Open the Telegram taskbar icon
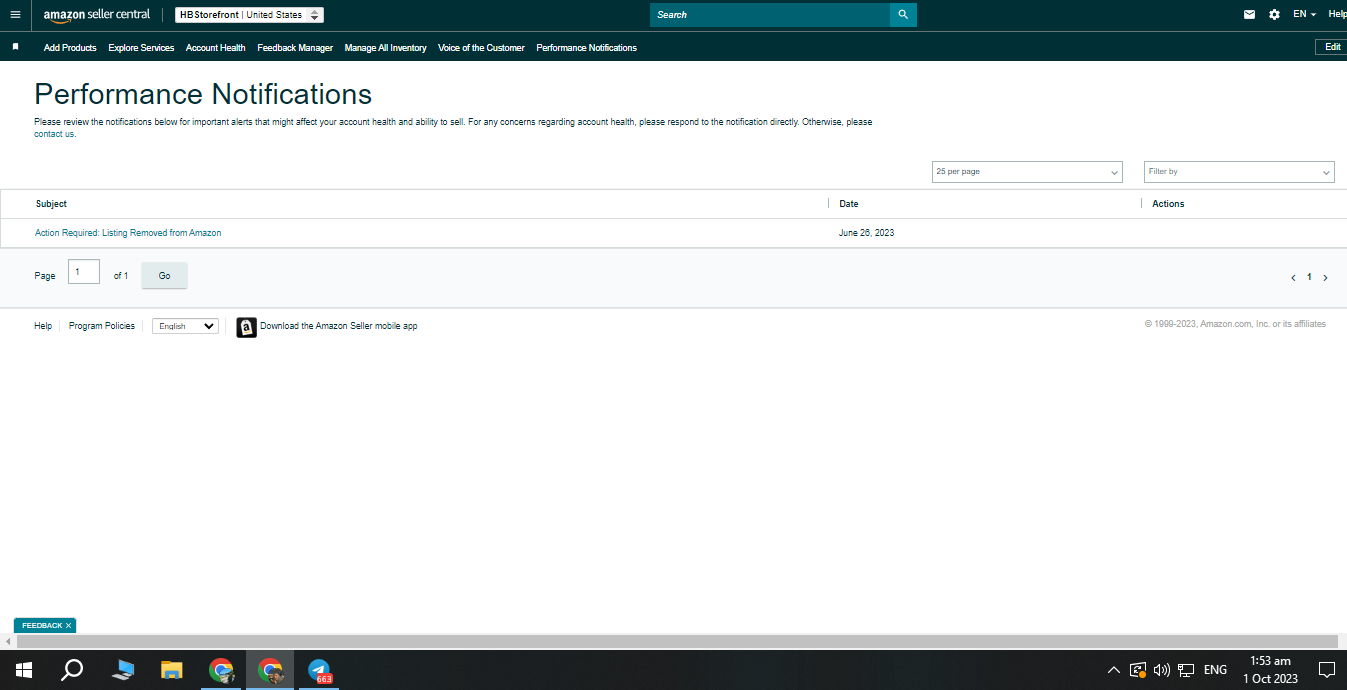Screen dimensions: 1347x690 [319, 670]
